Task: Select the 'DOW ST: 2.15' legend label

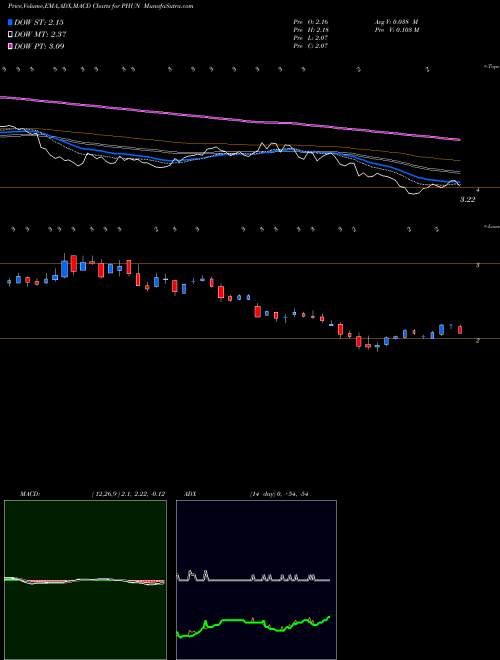Action: point(39,22)
